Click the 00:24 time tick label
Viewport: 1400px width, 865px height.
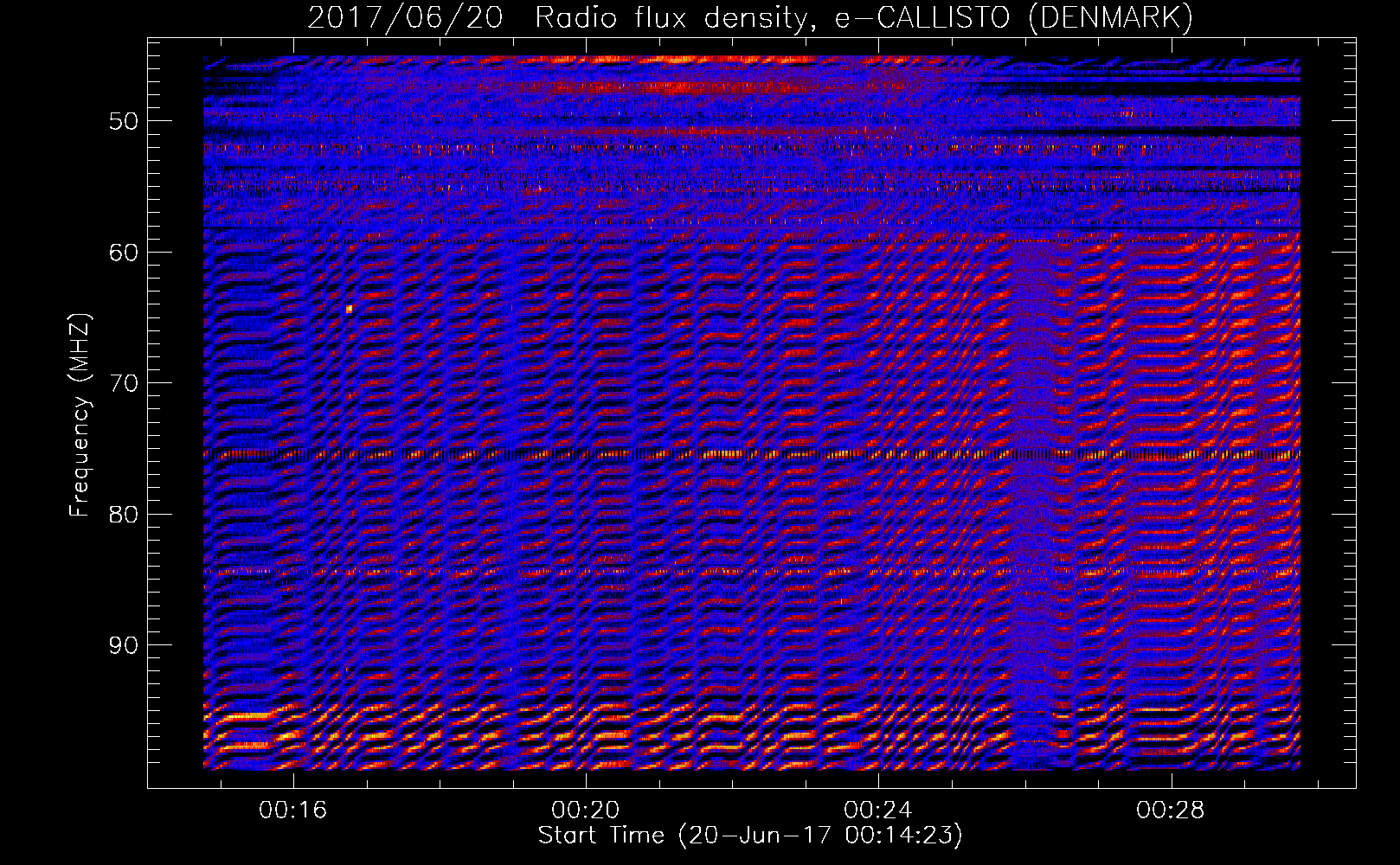coord(878,811)
